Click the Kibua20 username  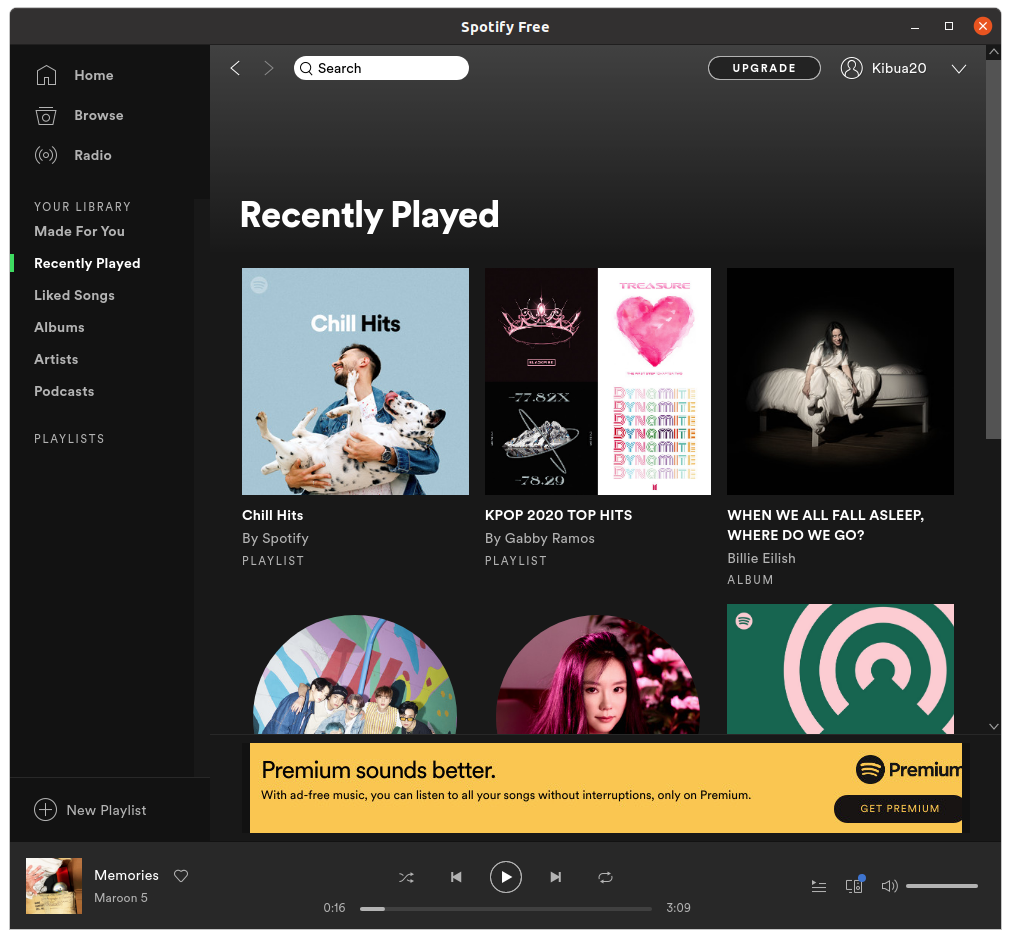(x=899, y=68)
